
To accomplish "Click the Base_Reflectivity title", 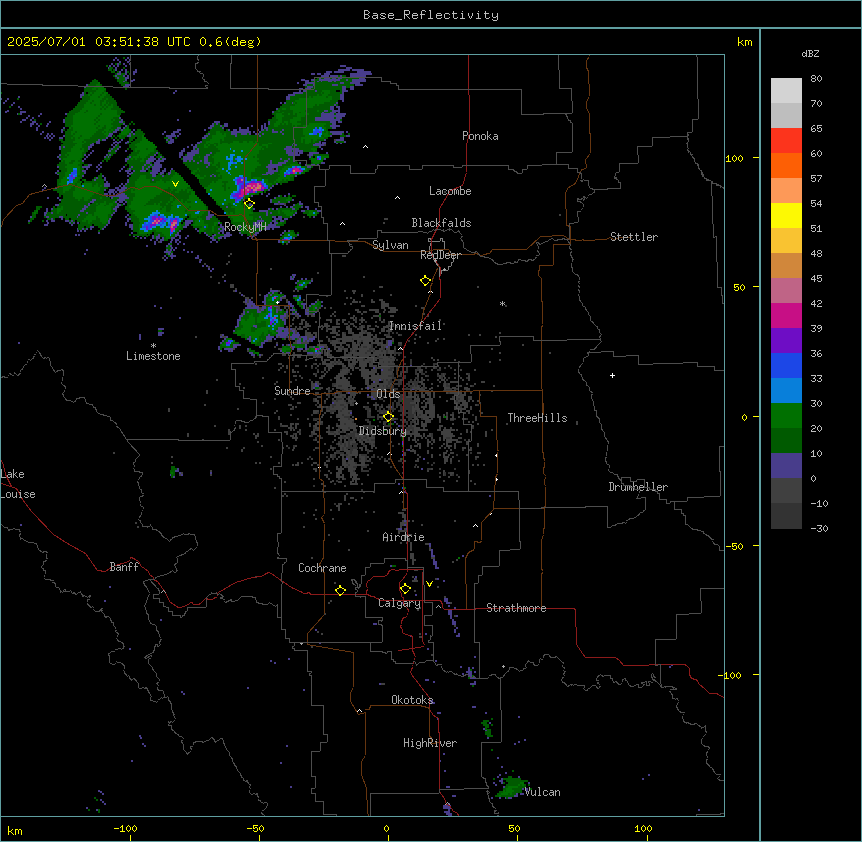I will [431, 15].
